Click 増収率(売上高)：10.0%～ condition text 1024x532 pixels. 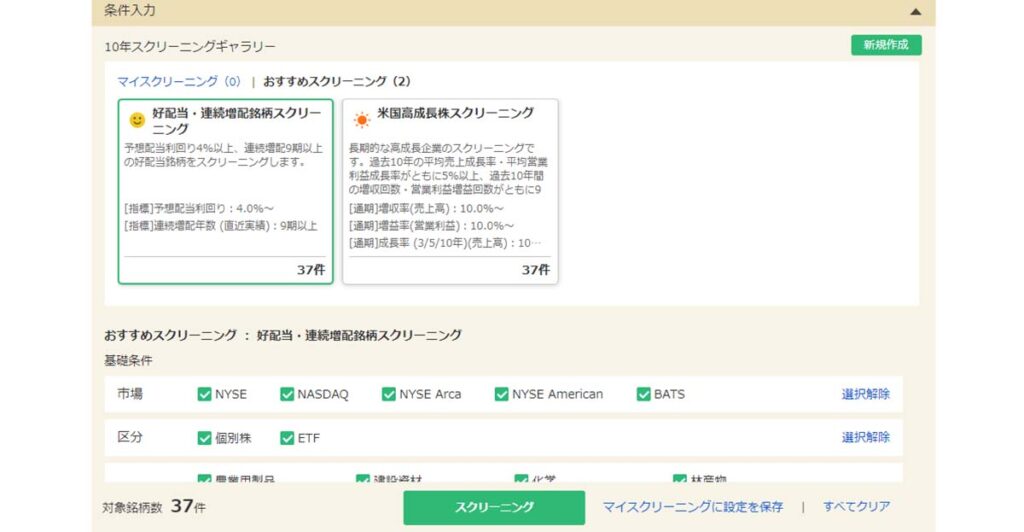pos(426,209)
